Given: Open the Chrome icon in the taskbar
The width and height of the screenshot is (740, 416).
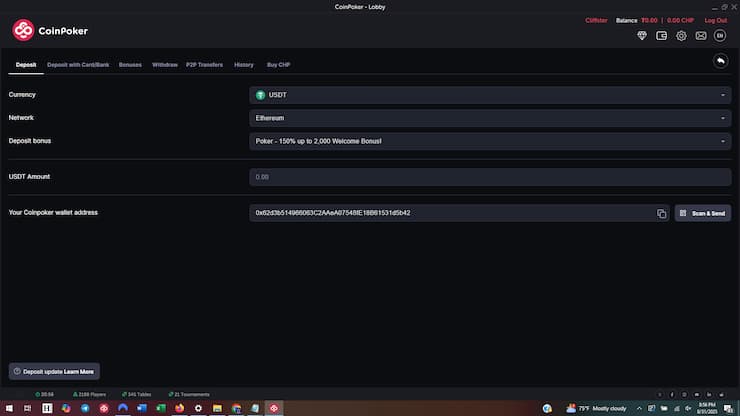Looking at the screenshot, I should [x=236, y=408].
